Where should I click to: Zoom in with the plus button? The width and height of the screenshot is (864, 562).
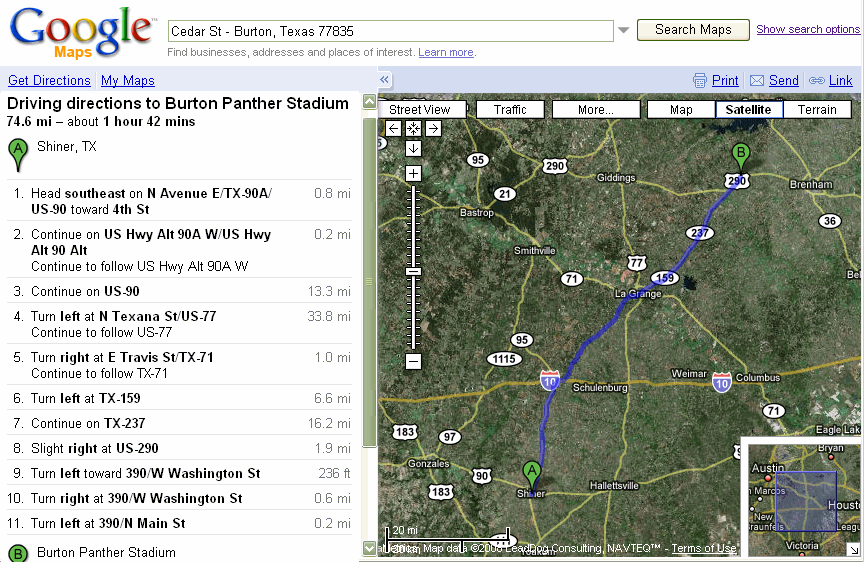point(413,174)
